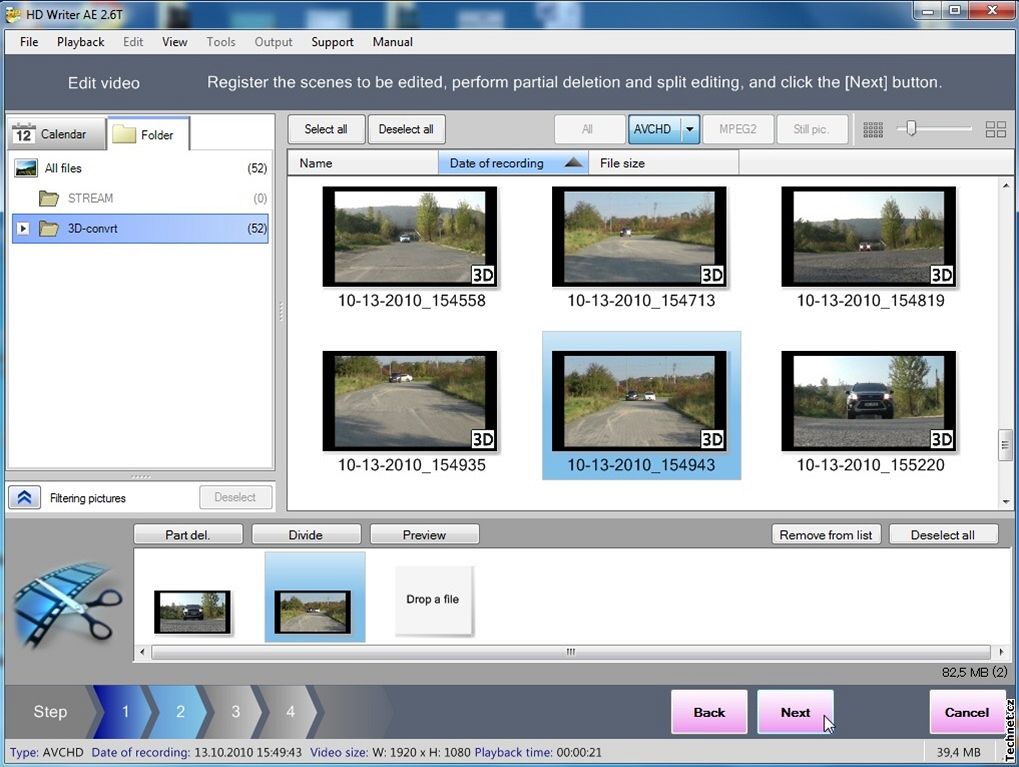Click the Calendar tab icon
Image resolution: width=1019 pixels, height=767 pixels.
[23, 133]
